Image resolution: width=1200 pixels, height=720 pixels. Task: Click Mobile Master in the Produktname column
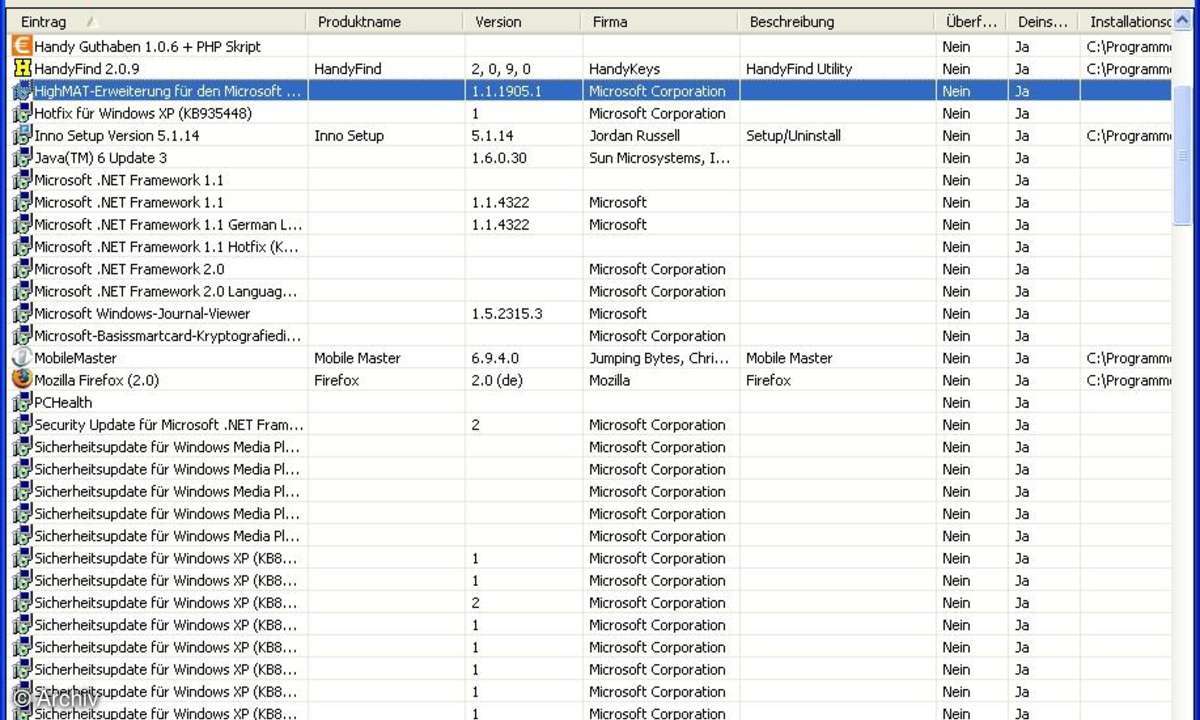click(357, 358)
